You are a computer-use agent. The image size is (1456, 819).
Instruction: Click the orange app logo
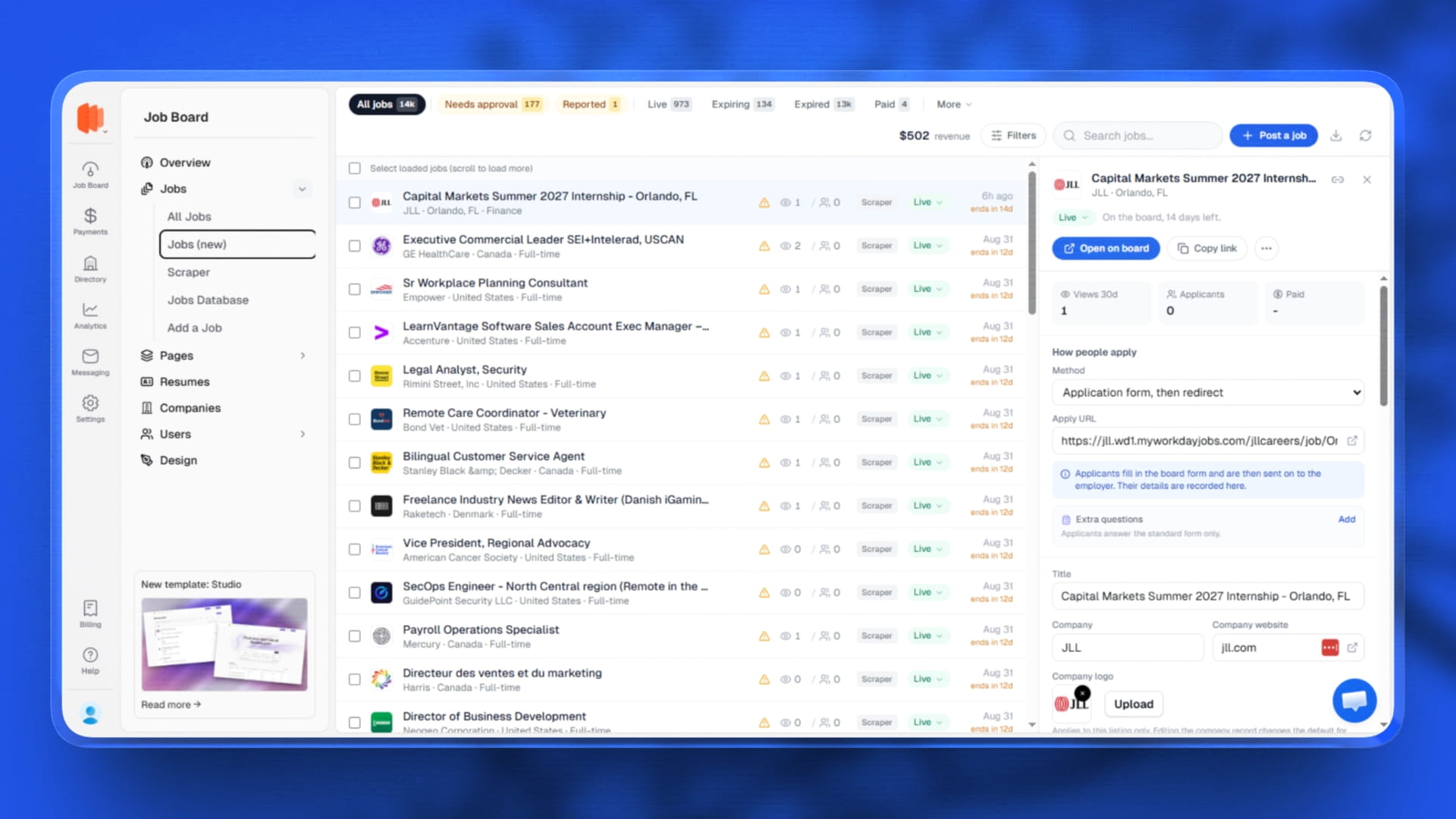tap(90, 118)
